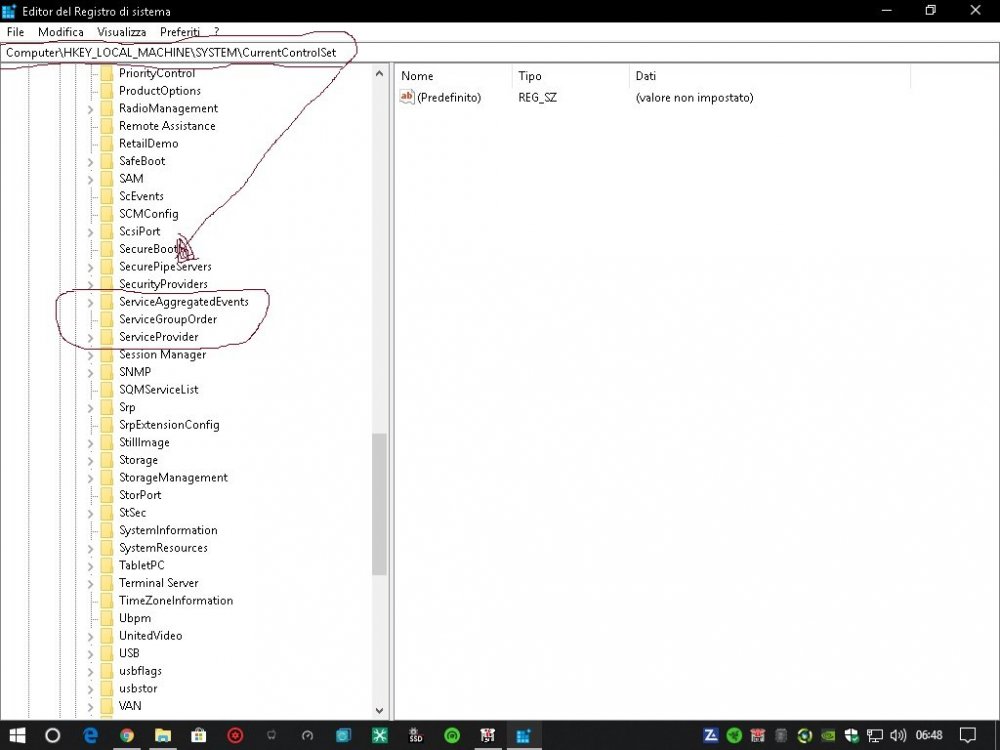Expand the ServiceProvider key

click(90, 337)
